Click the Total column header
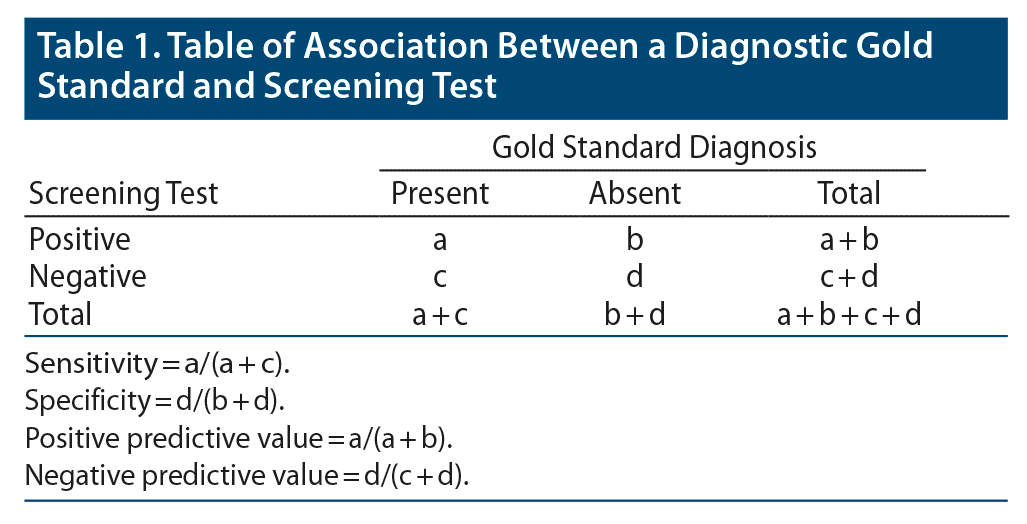Screen dimensions: 1027x524 849,192
